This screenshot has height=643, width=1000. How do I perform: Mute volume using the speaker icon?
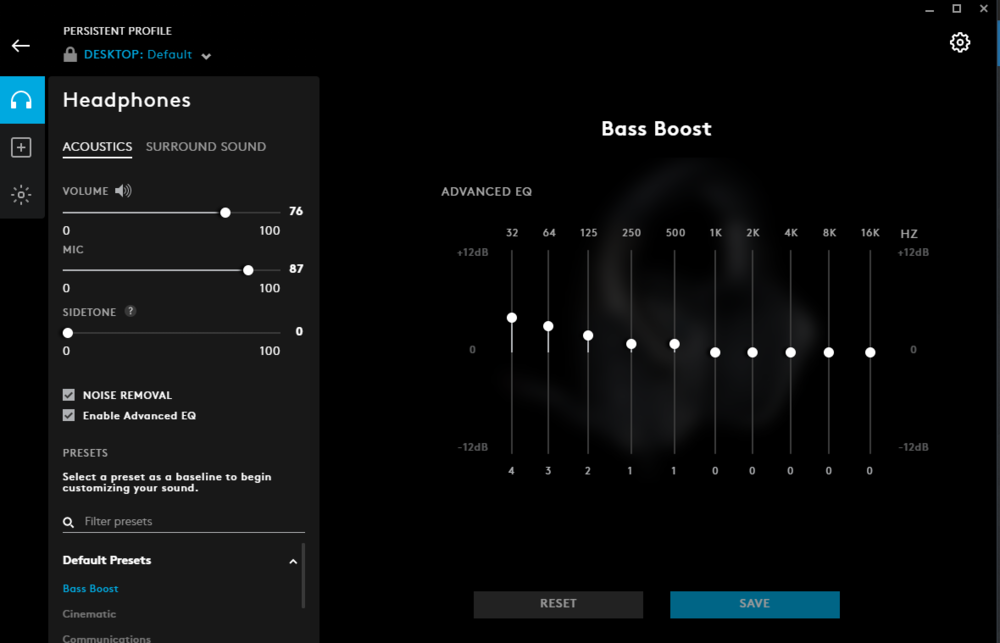[x=123, y=191]
